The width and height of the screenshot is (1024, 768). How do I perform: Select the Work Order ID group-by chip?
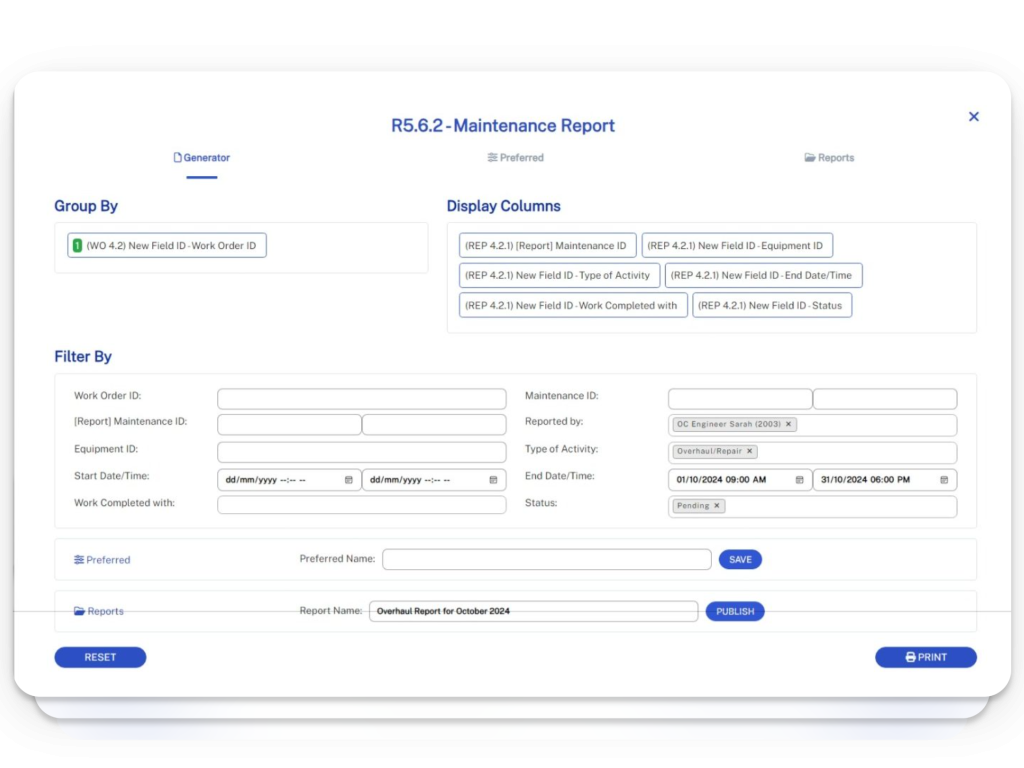(167, 246)
